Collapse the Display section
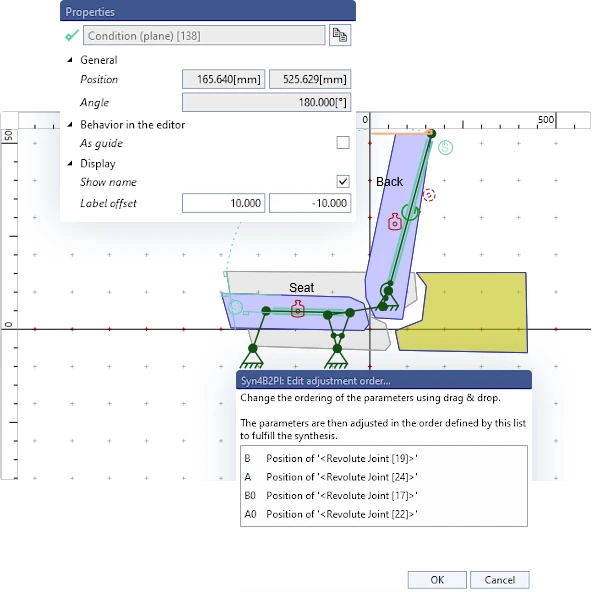 pyautogui.click(x=70, y=163)
